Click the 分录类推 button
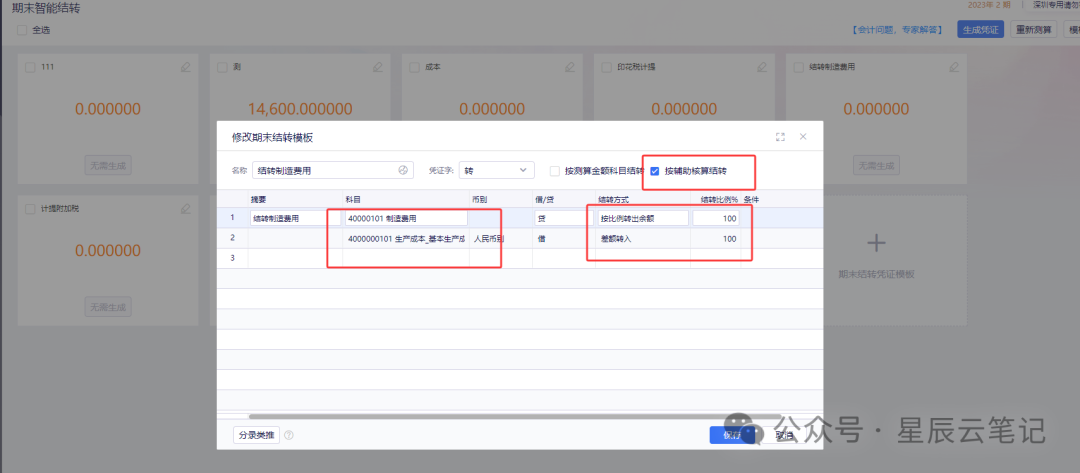Screen dimensions: 1080x473 tap(256, 435)
